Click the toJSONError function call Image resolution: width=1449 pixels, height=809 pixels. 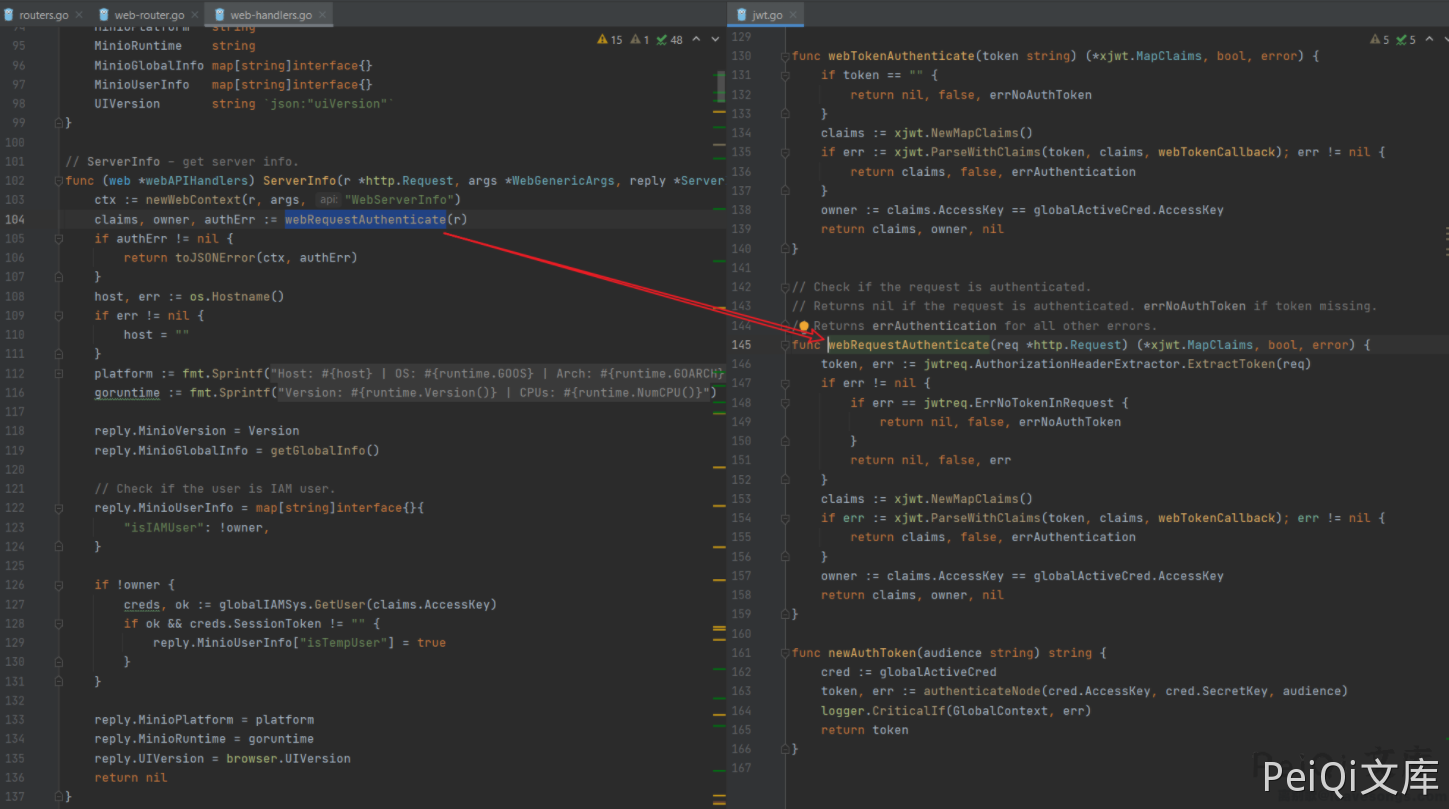point(215,258)
